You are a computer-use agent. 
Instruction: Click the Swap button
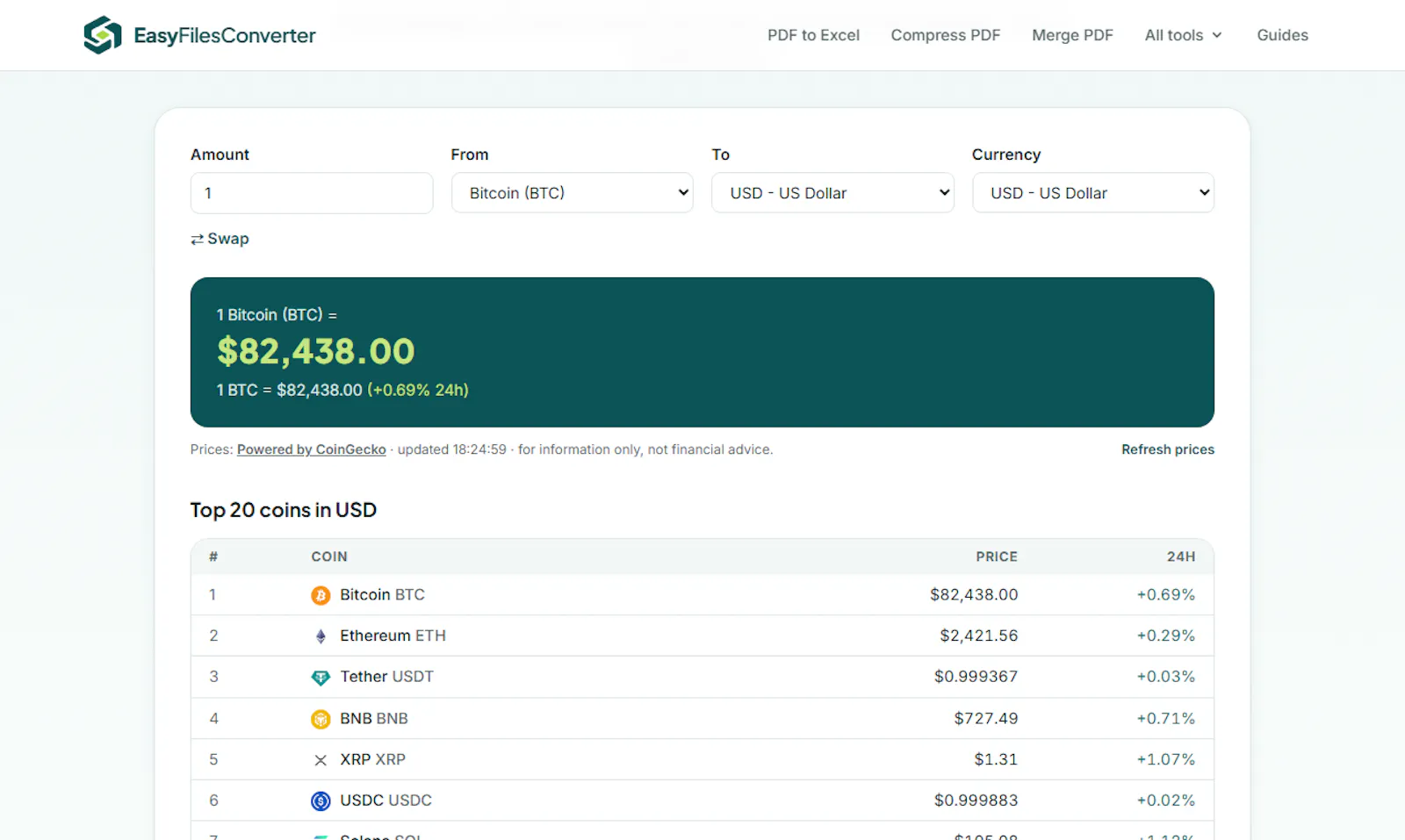220,239
